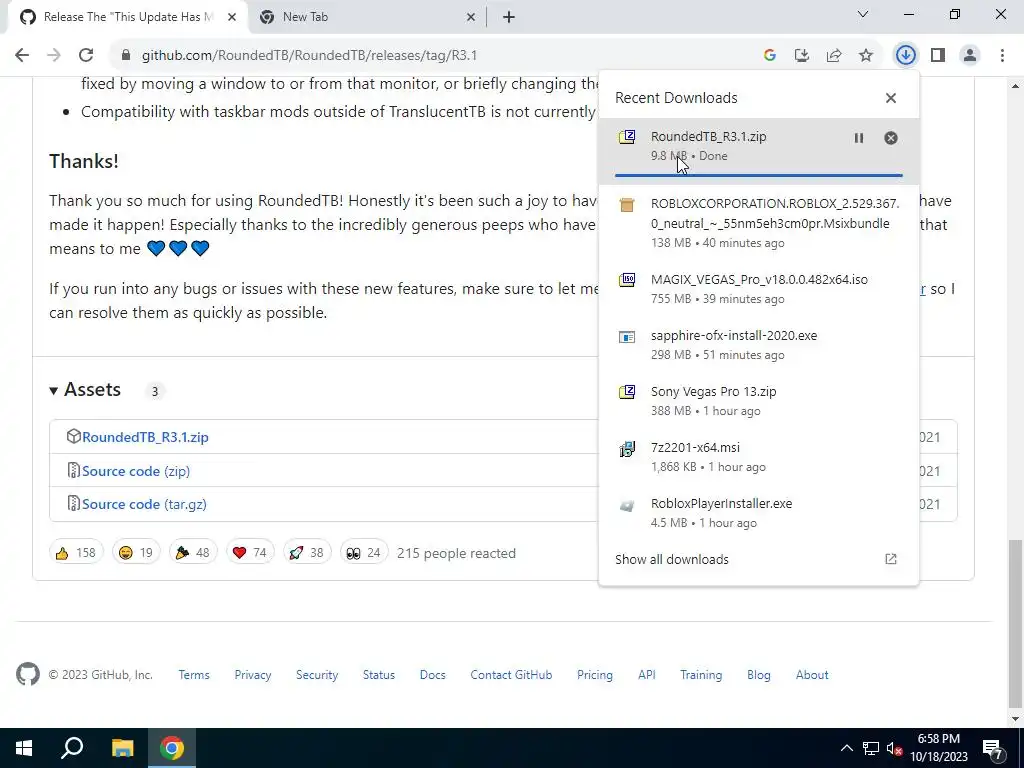The image size is (1024, 768).
Task: Download RoundedTB_R3.1.zip asset link
Action: click(x=145, y=437)
